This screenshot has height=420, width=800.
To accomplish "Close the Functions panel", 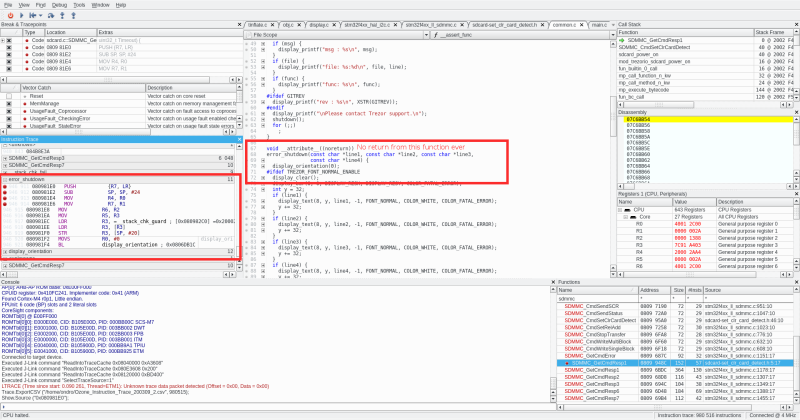I will (x=796, y=282).
